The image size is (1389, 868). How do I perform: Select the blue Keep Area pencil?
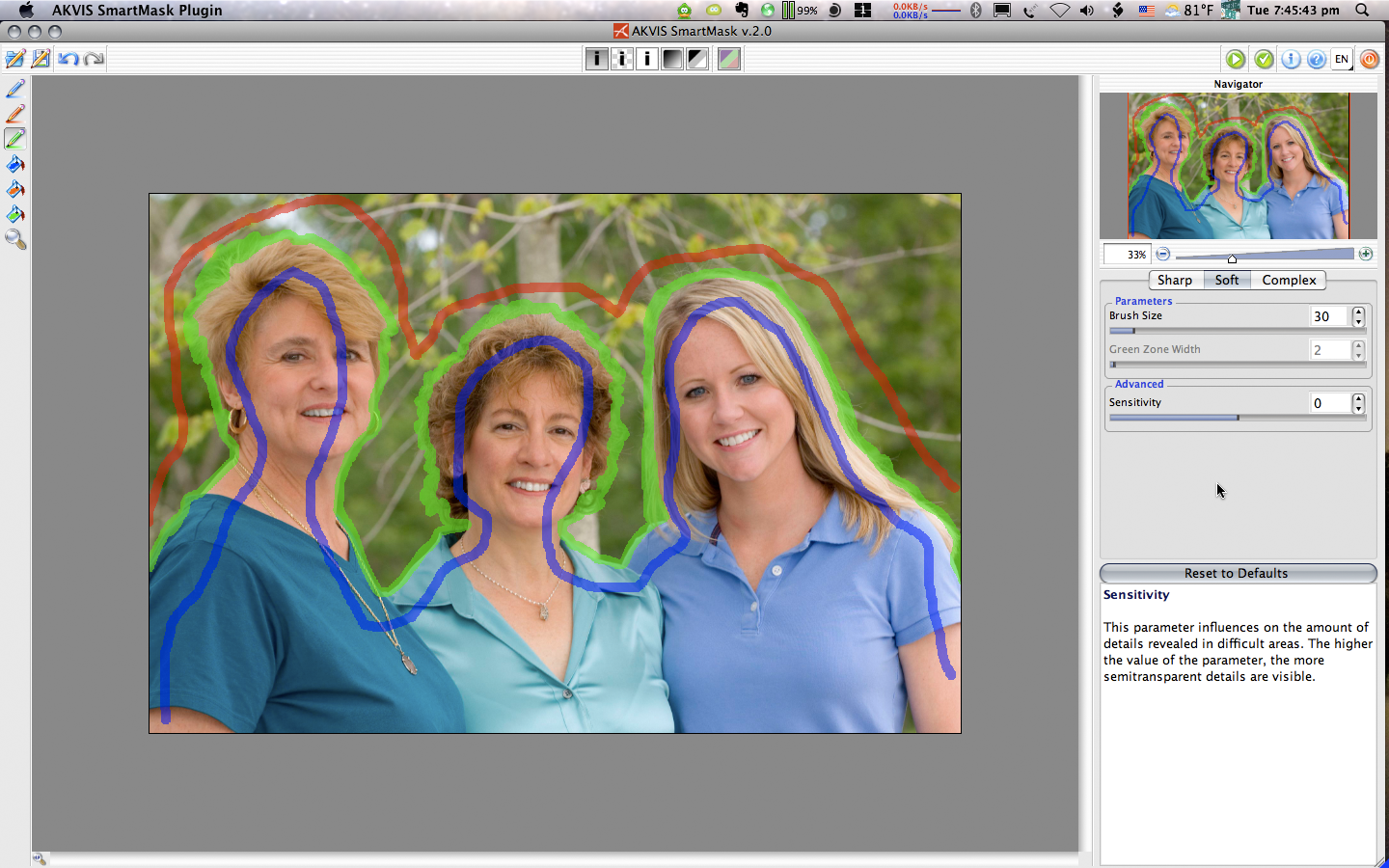pyautogui.click(x=15, y=89)
